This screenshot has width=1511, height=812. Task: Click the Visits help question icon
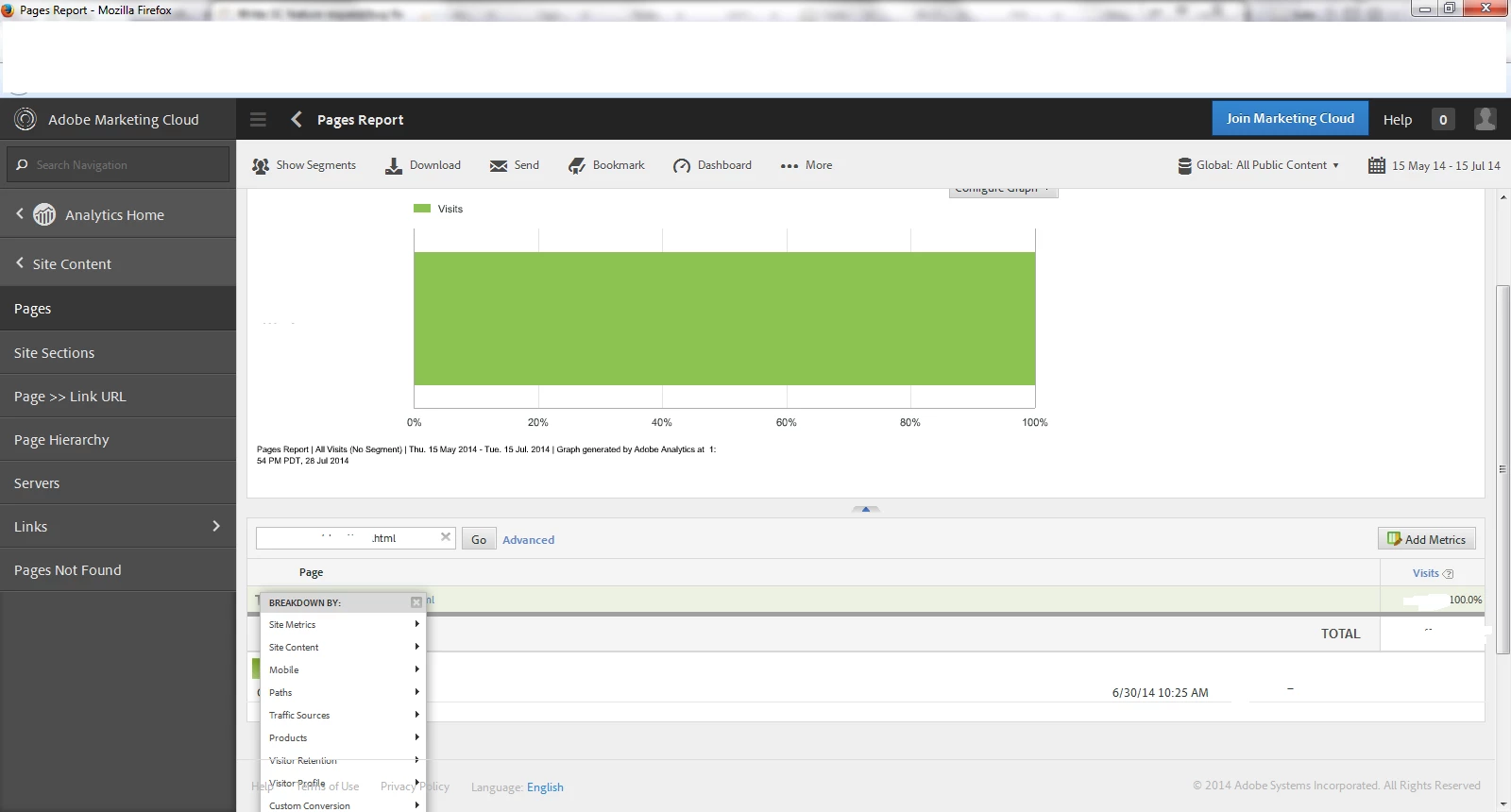[1449, 574]
